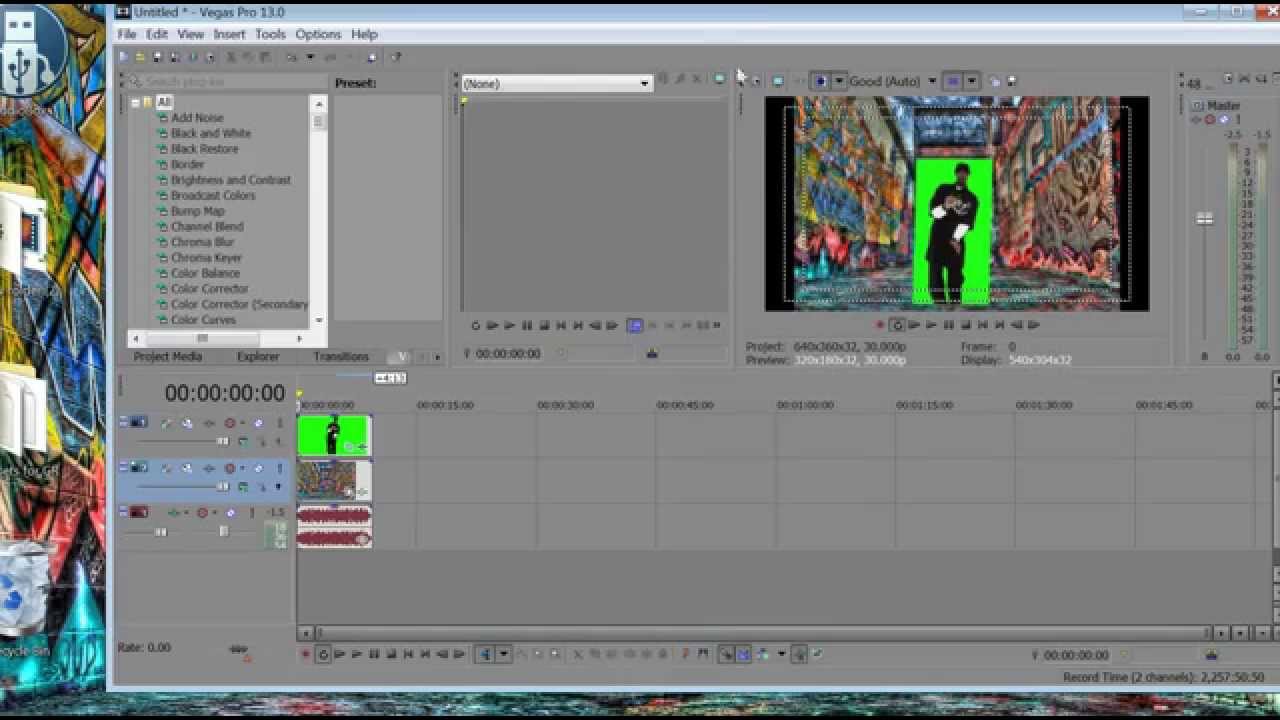
Task: Open the Options menu
Action: coord(318,34)
